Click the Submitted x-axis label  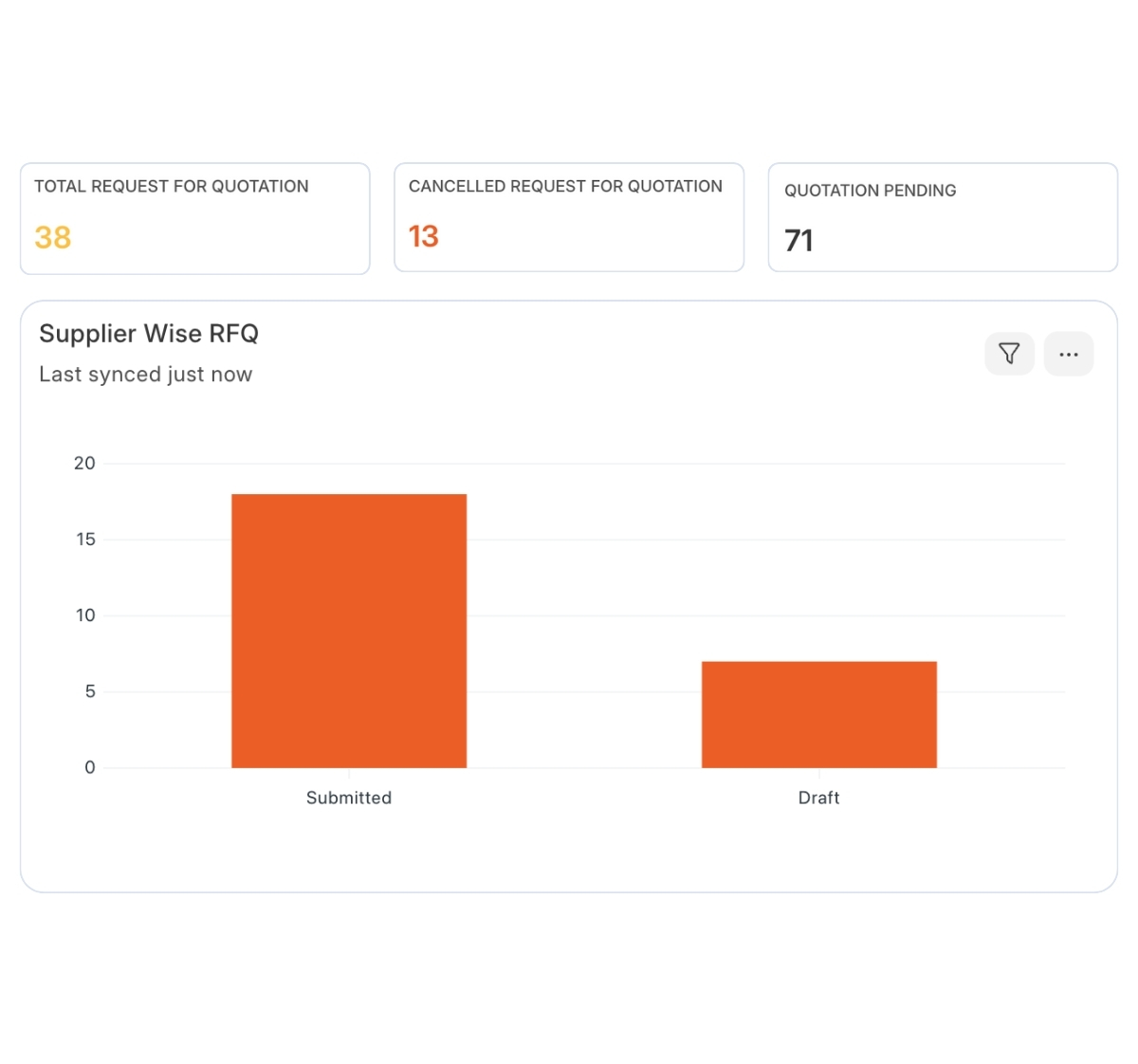point(349,798)
